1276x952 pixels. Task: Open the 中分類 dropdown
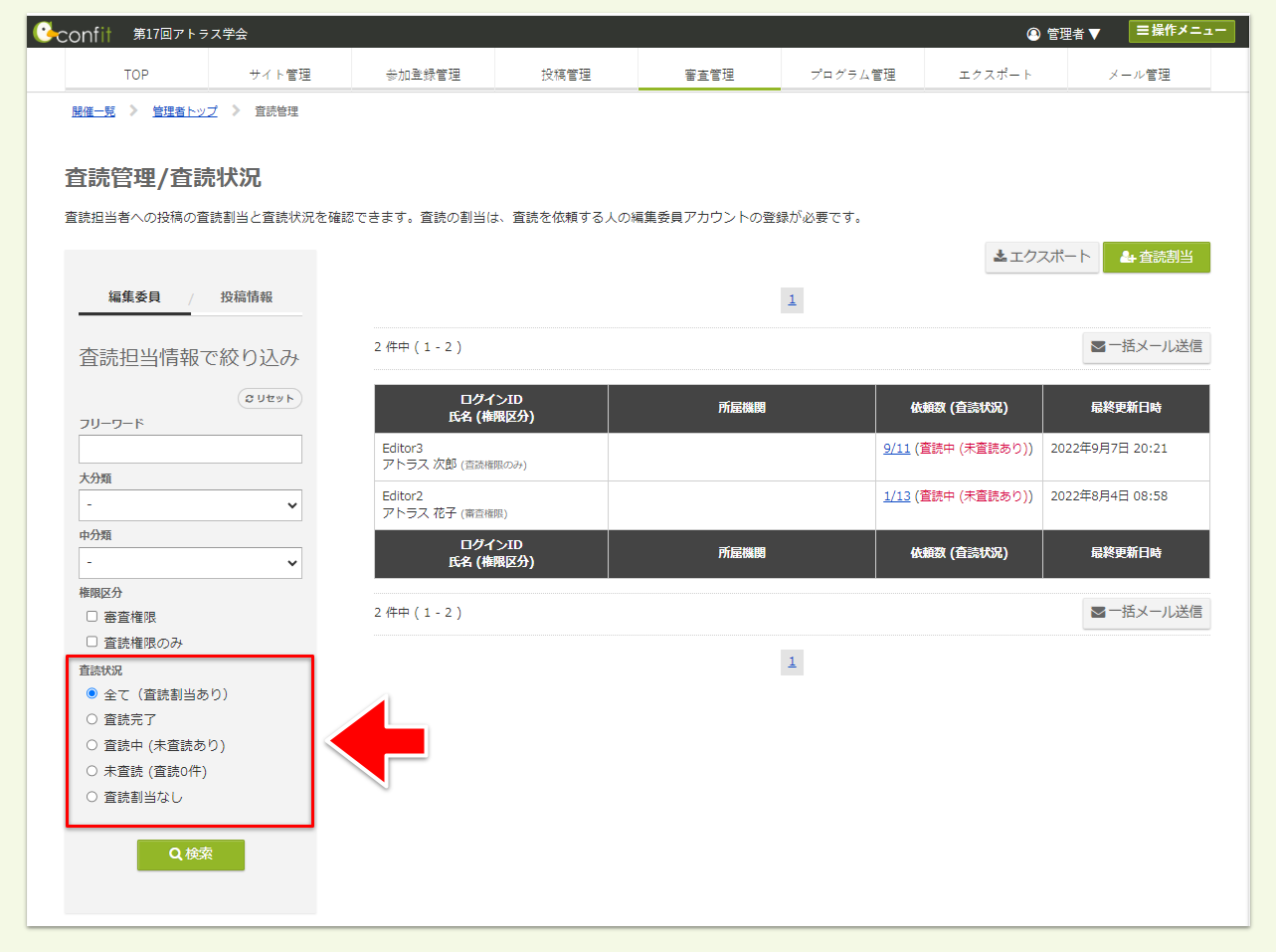coord(190,563)
